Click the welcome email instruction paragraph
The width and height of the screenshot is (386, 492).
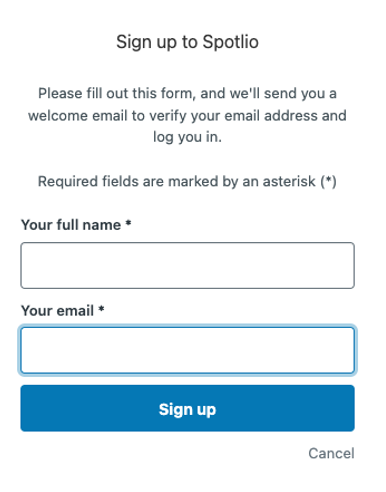(187, 115)
